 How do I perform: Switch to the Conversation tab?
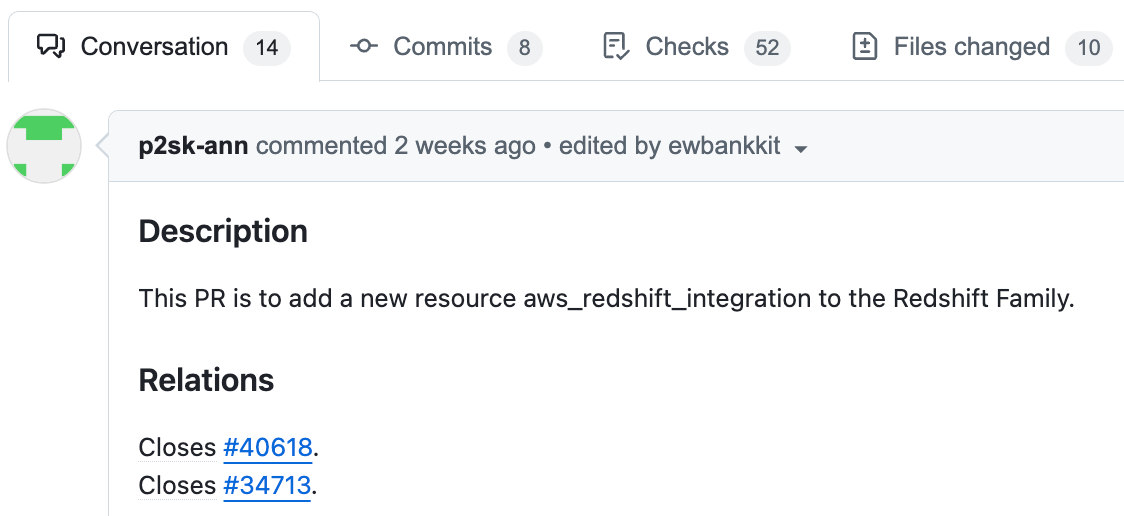point(154,46)
